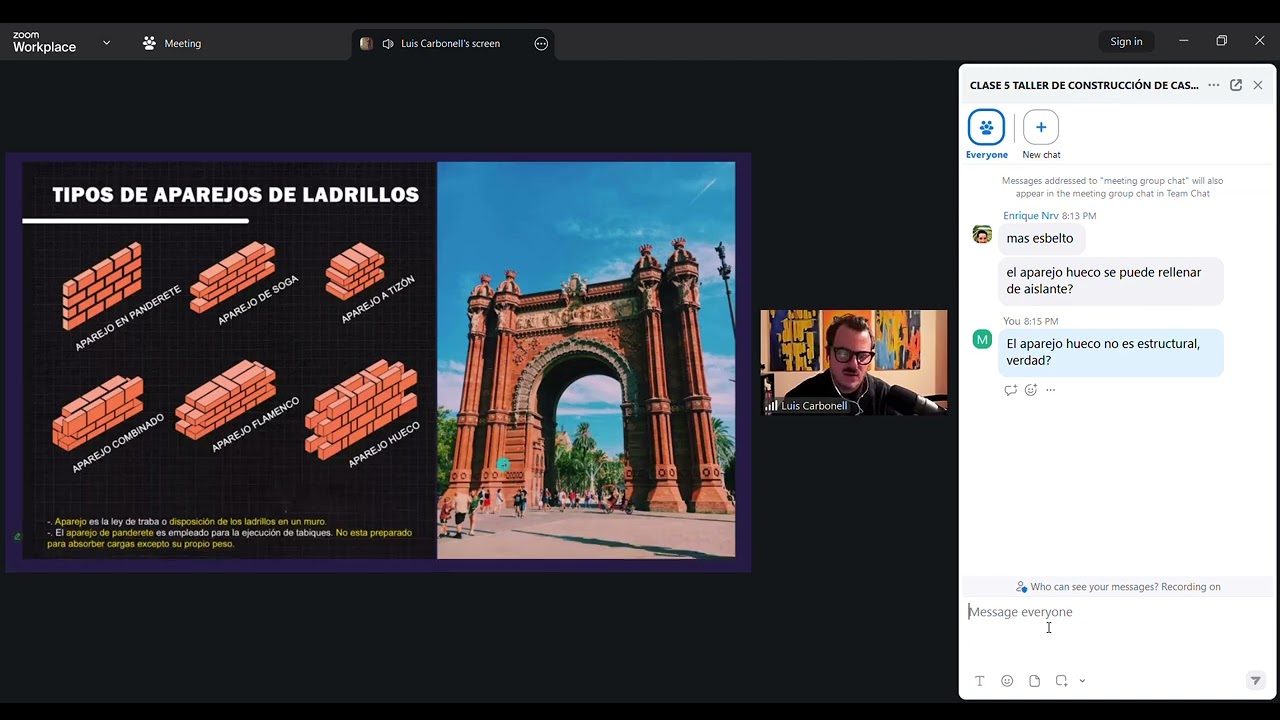Click the 'aparejo hueco se puede rellenar' message

click(1110, 280)
